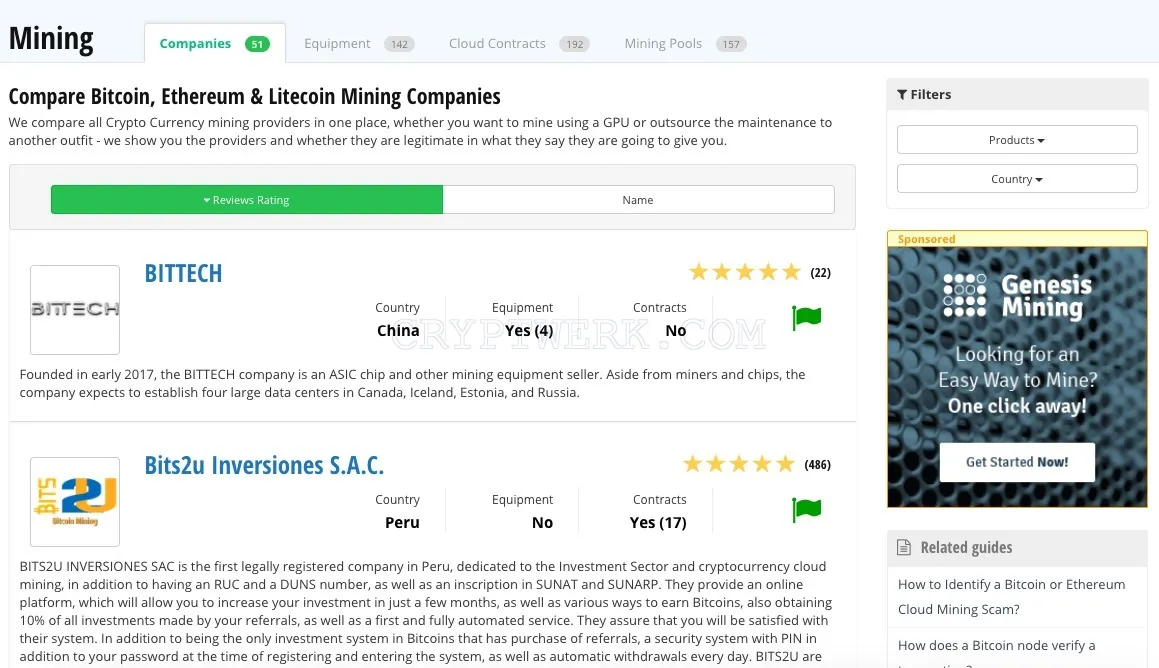
Task: Click the Cloud Contracts count badge 192
Action: point(574,44)
